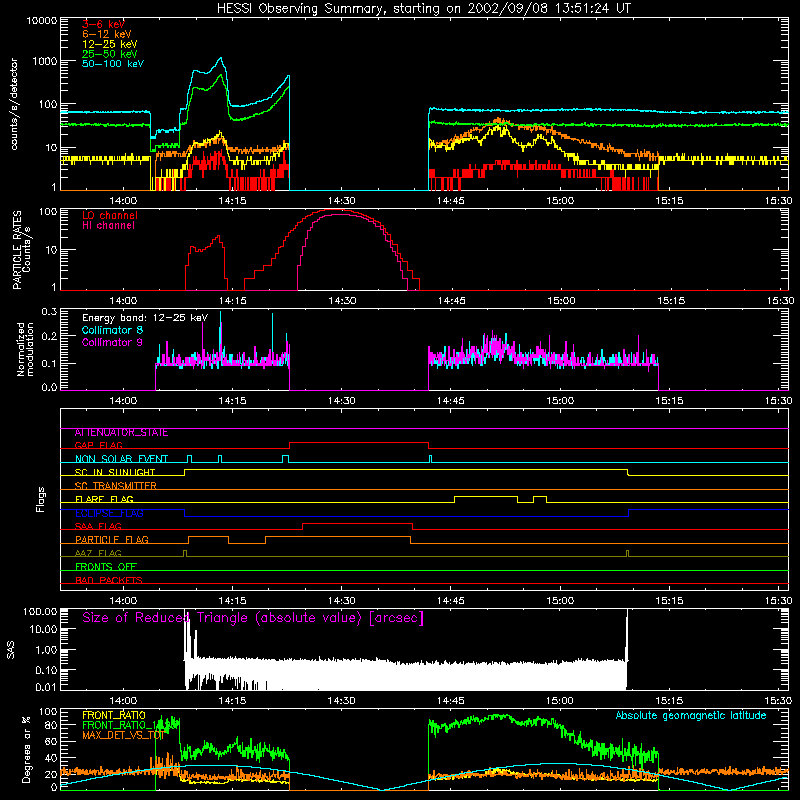This screenshot has height=800, width=800.
Task: Select the SAA_FLAG label
Action: coord(98,527)
